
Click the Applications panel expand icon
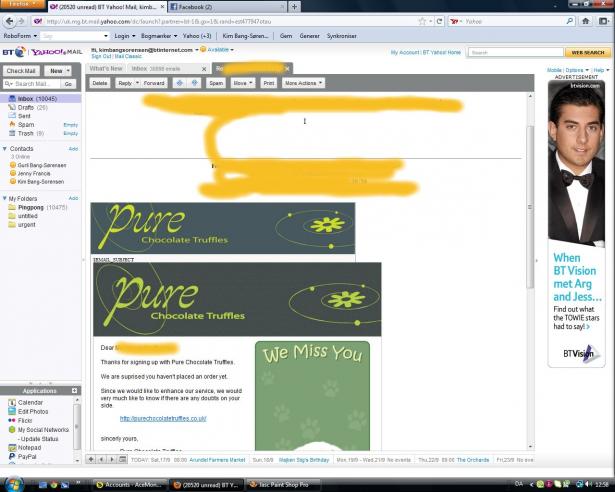click(x=75, y=391)
